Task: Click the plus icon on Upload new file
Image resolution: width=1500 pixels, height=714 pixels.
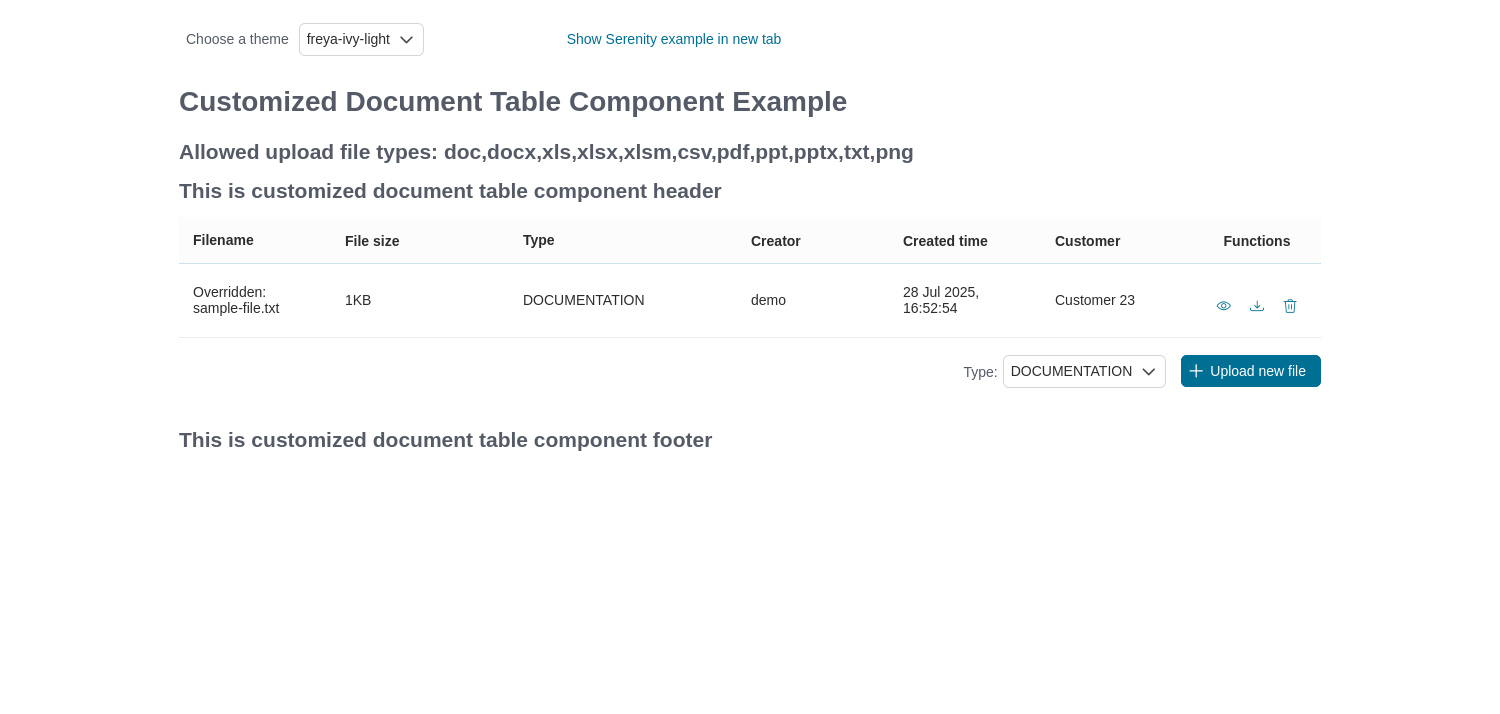Action: (1196, 370)
